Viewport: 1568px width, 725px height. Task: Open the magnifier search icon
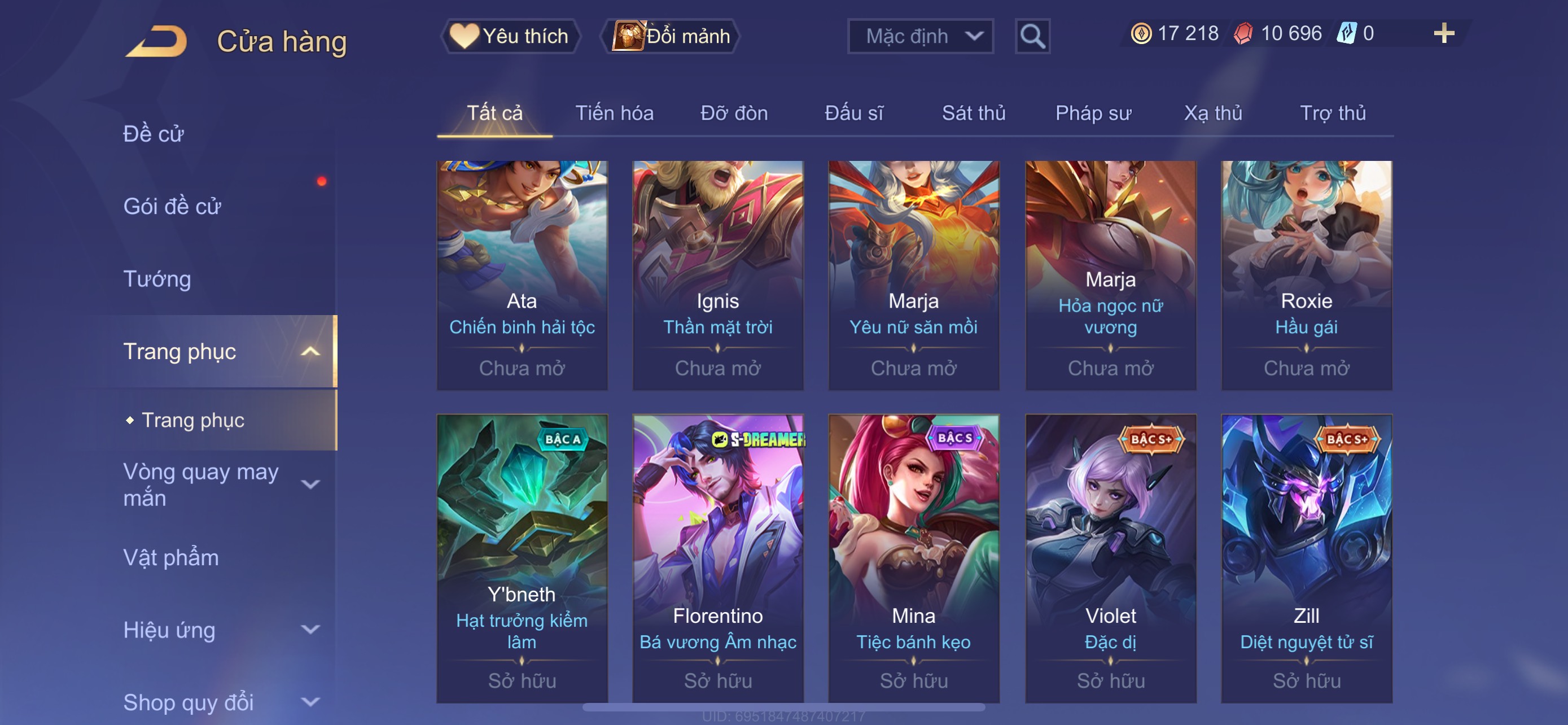1032,36
